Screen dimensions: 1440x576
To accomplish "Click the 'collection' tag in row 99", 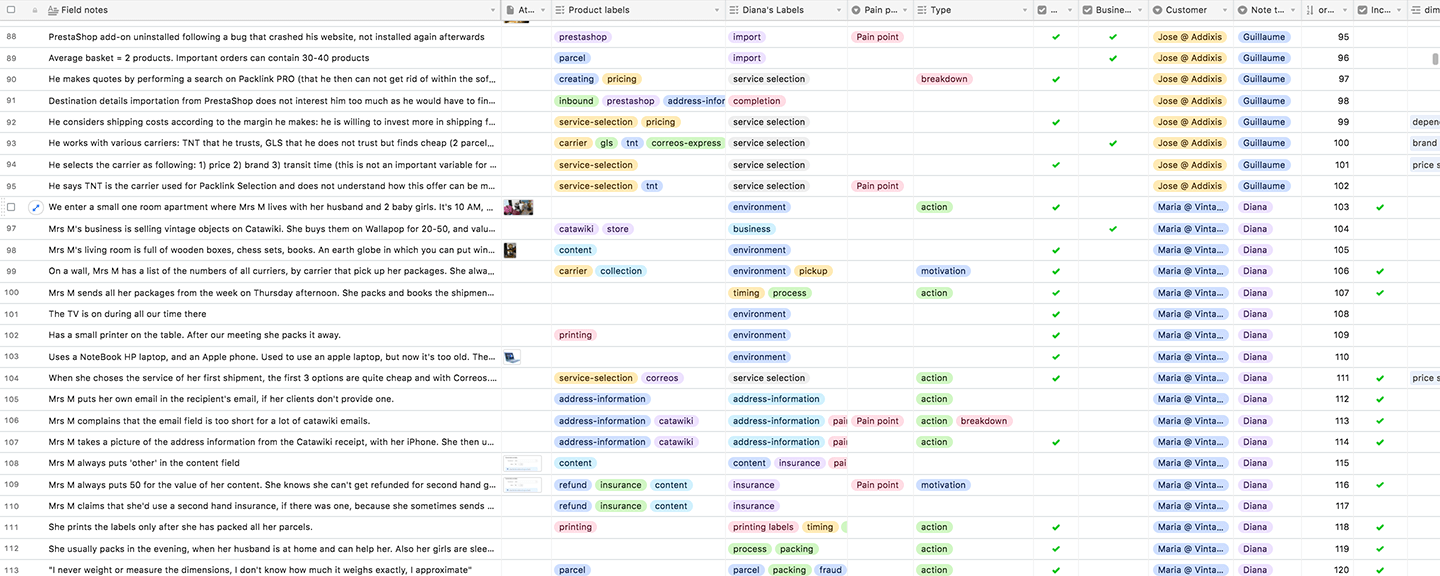I will [x=621, y=271].
